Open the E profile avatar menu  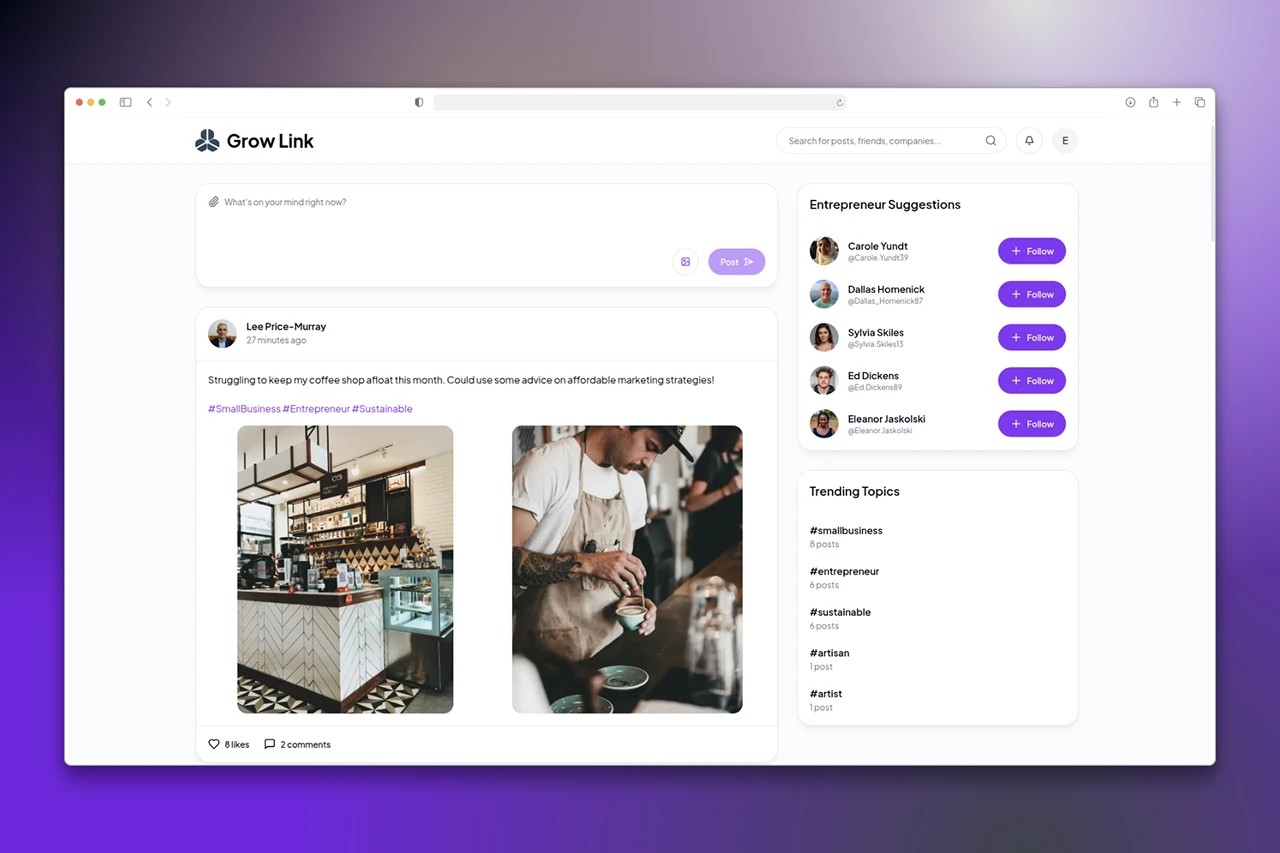[x=1065, y=141]
